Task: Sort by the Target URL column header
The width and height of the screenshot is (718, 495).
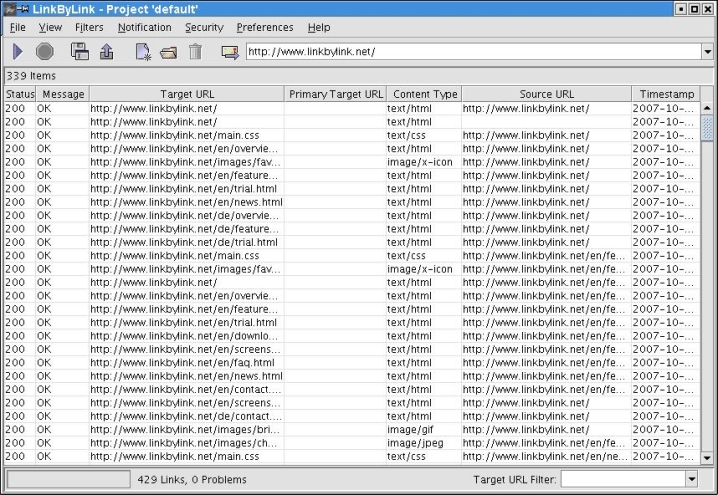Action: click(x=186, y=94)
